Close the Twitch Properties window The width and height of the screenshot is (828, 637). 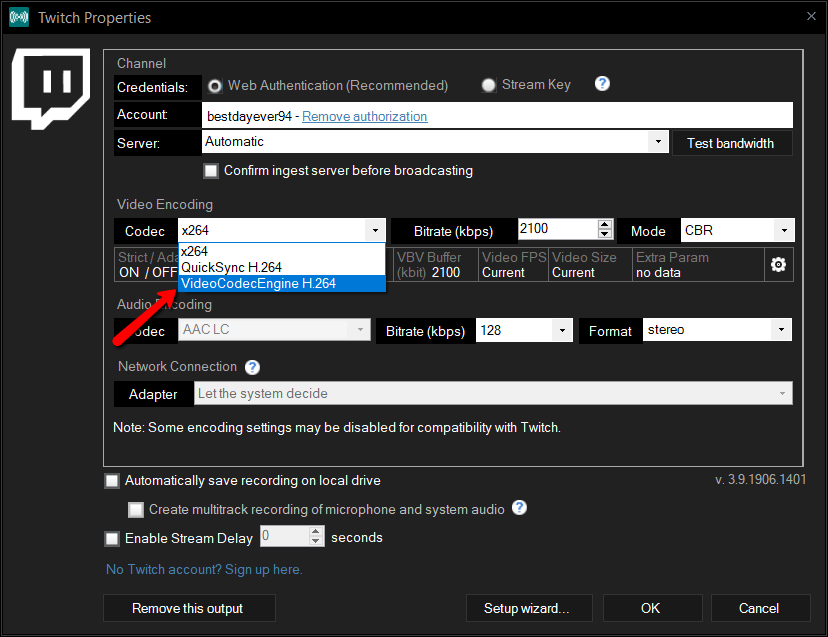tap(812, 16)
